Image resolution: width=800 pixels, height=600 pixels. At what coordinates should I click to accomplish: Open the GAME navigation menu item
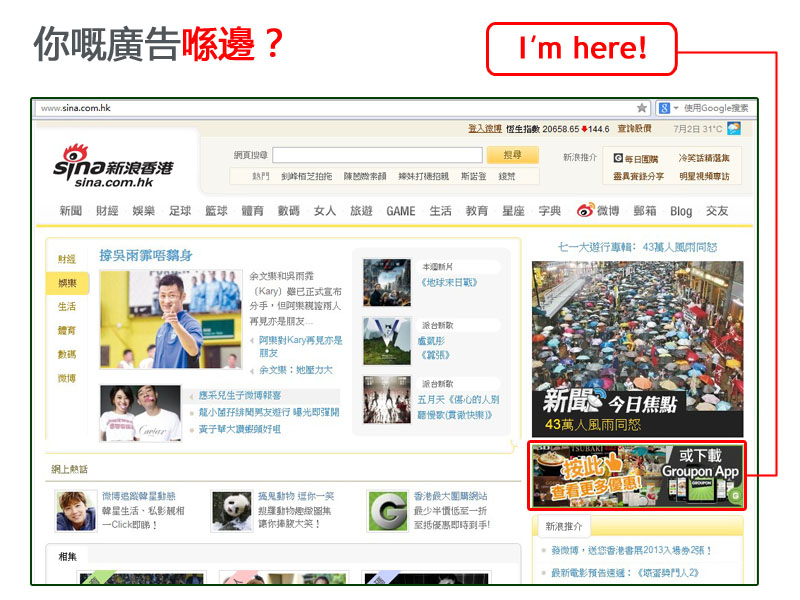(400, 211)
